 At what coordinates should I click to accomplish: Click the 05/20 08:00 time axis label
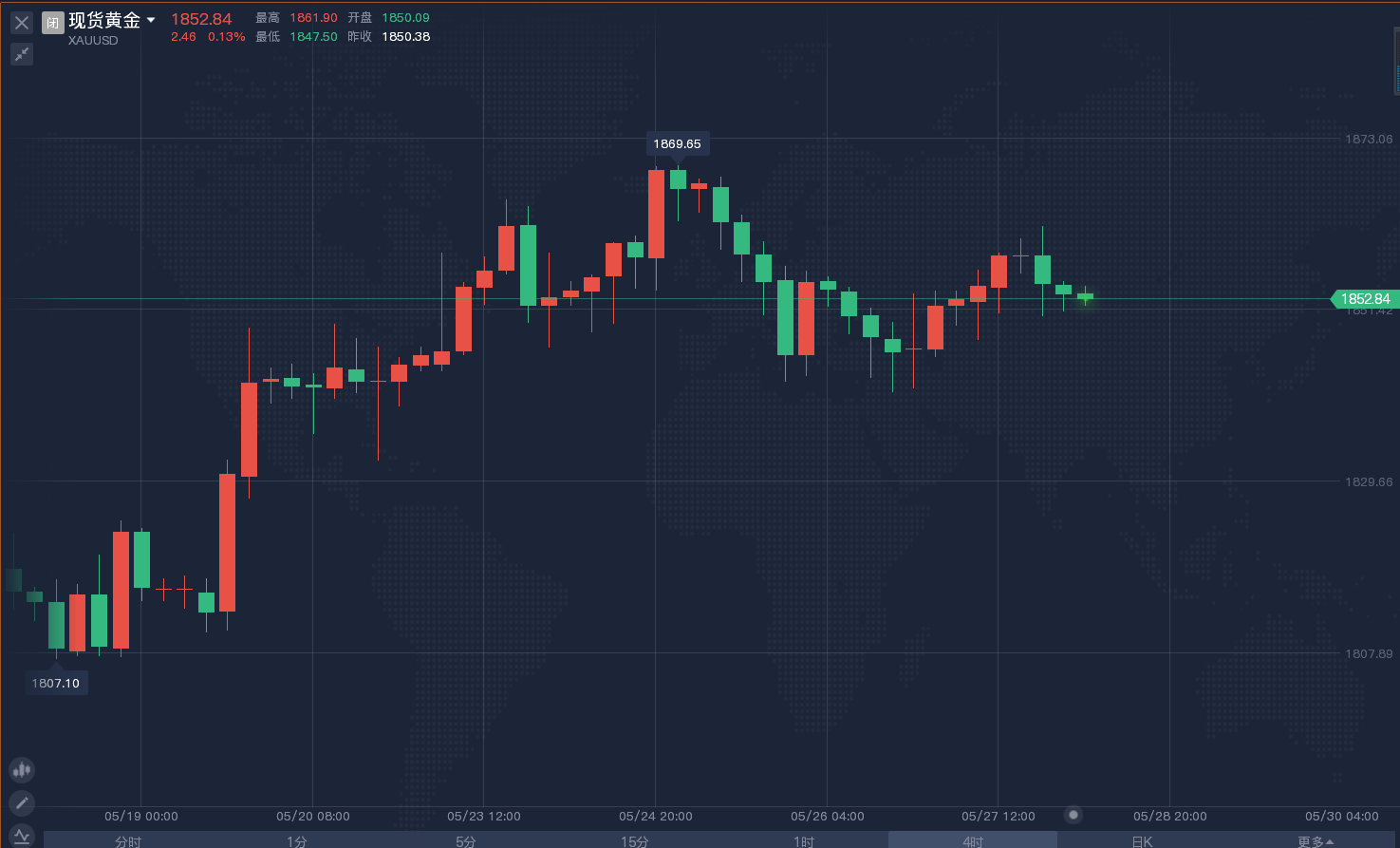point(313,817)
